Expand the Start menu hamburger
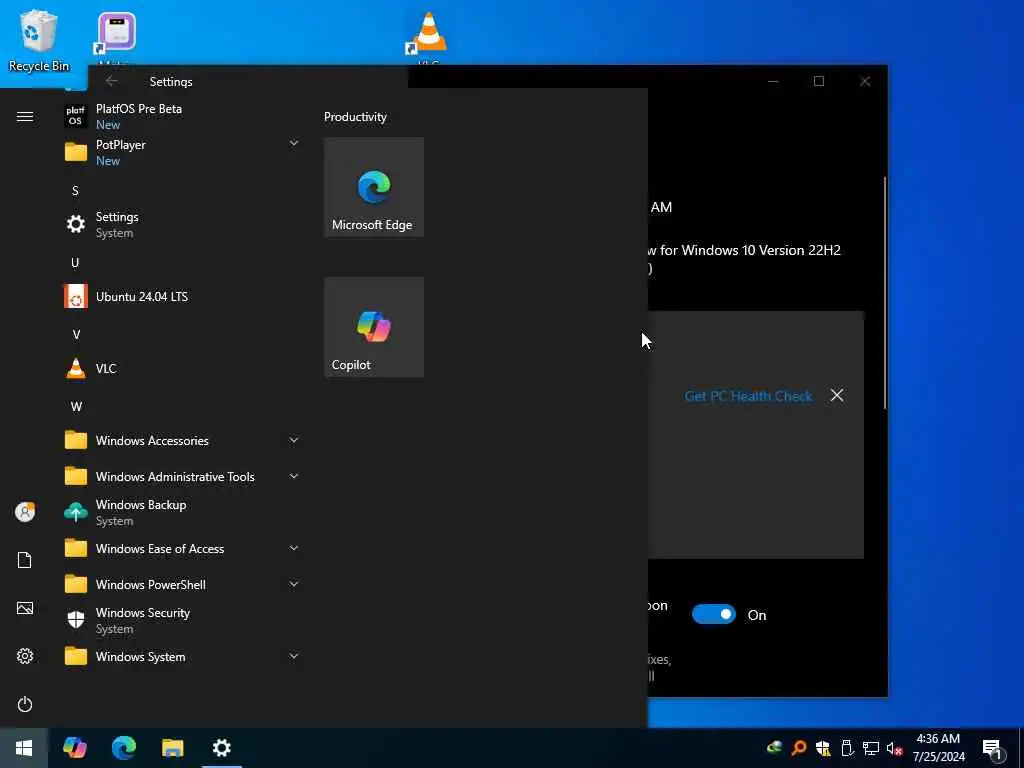Image resolution: width=1024 pixels, height=768 pixels. 25,116
